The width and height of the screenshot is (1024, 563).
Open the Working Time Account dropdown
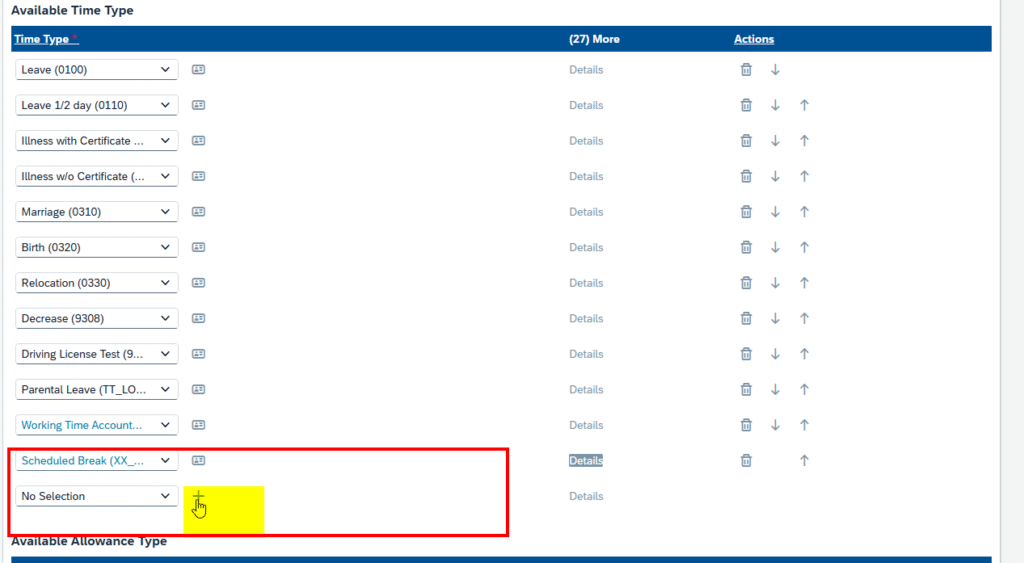tap(97, 425)
